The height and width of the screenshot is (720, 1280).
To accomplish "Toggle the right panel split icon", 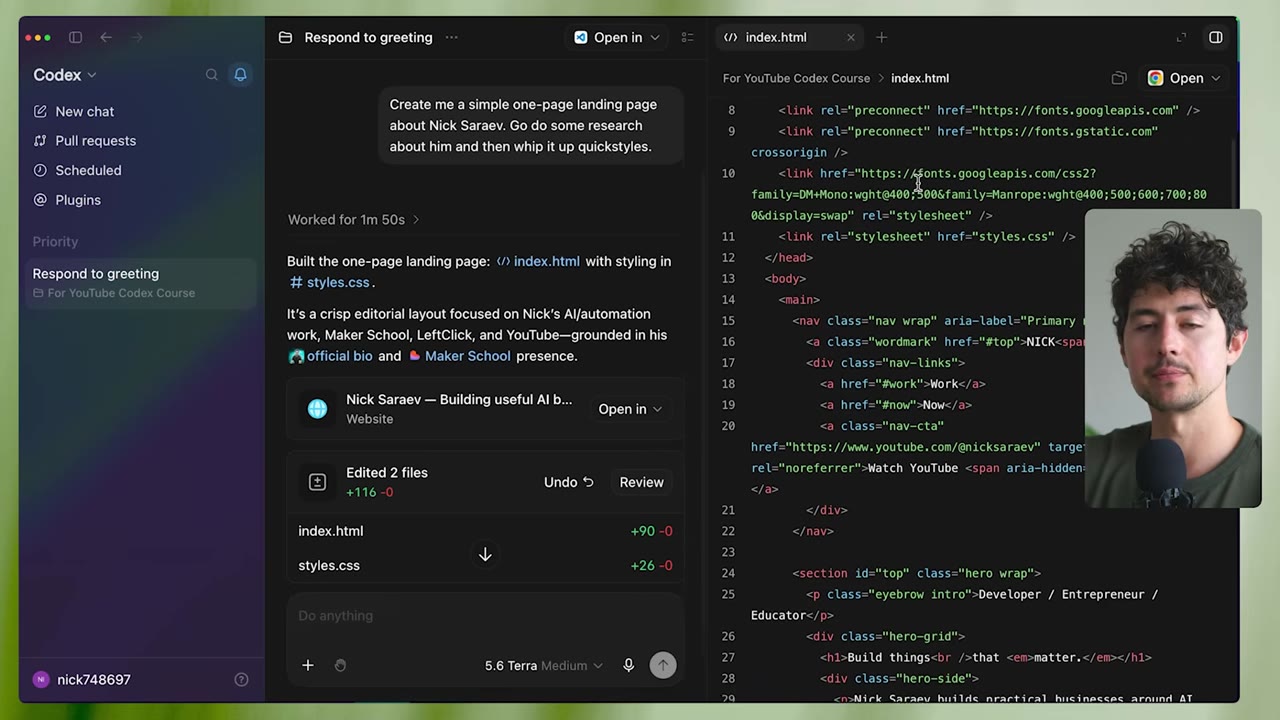I will pyautogui.click(x=1216, y=37).
